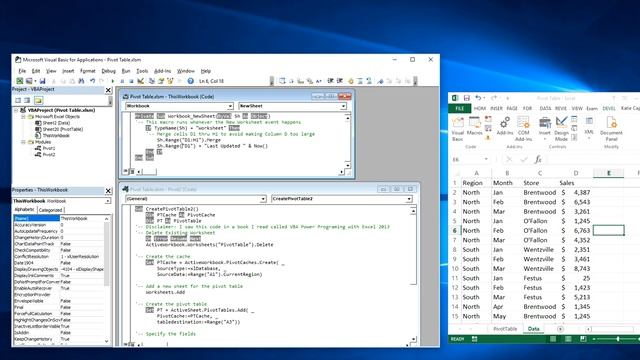Collapse the VBAProject (Pivot Table.xlsm) tree node

(16, 110)
